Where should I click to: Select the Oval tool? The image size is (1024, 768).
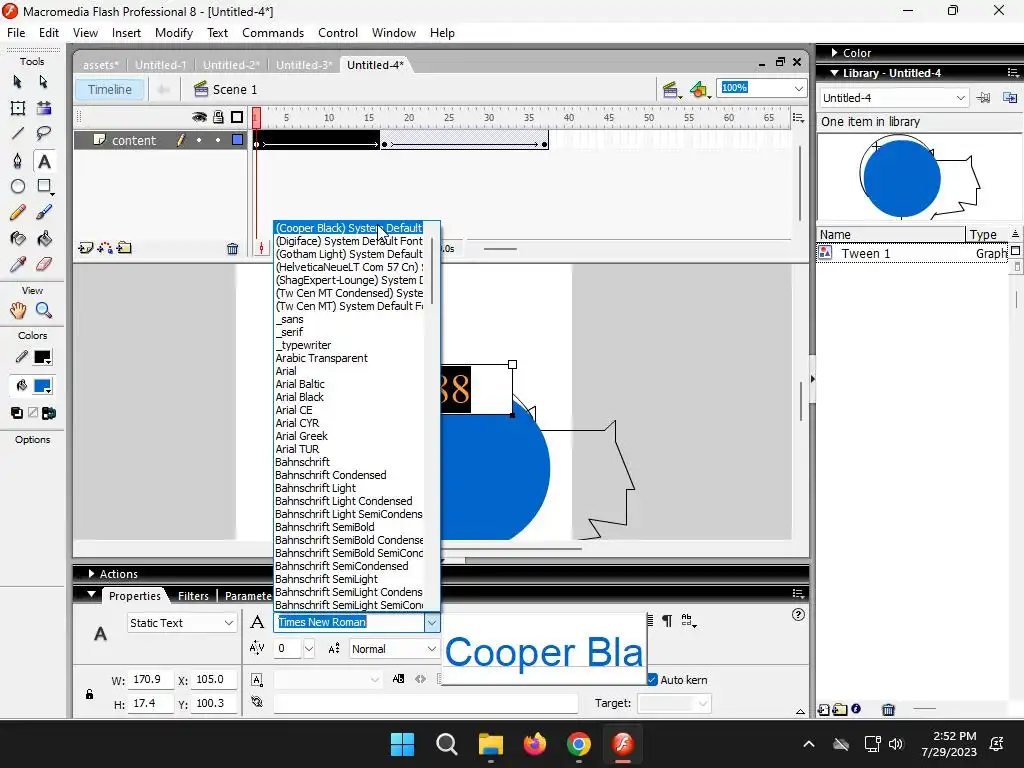pos(18,187)
